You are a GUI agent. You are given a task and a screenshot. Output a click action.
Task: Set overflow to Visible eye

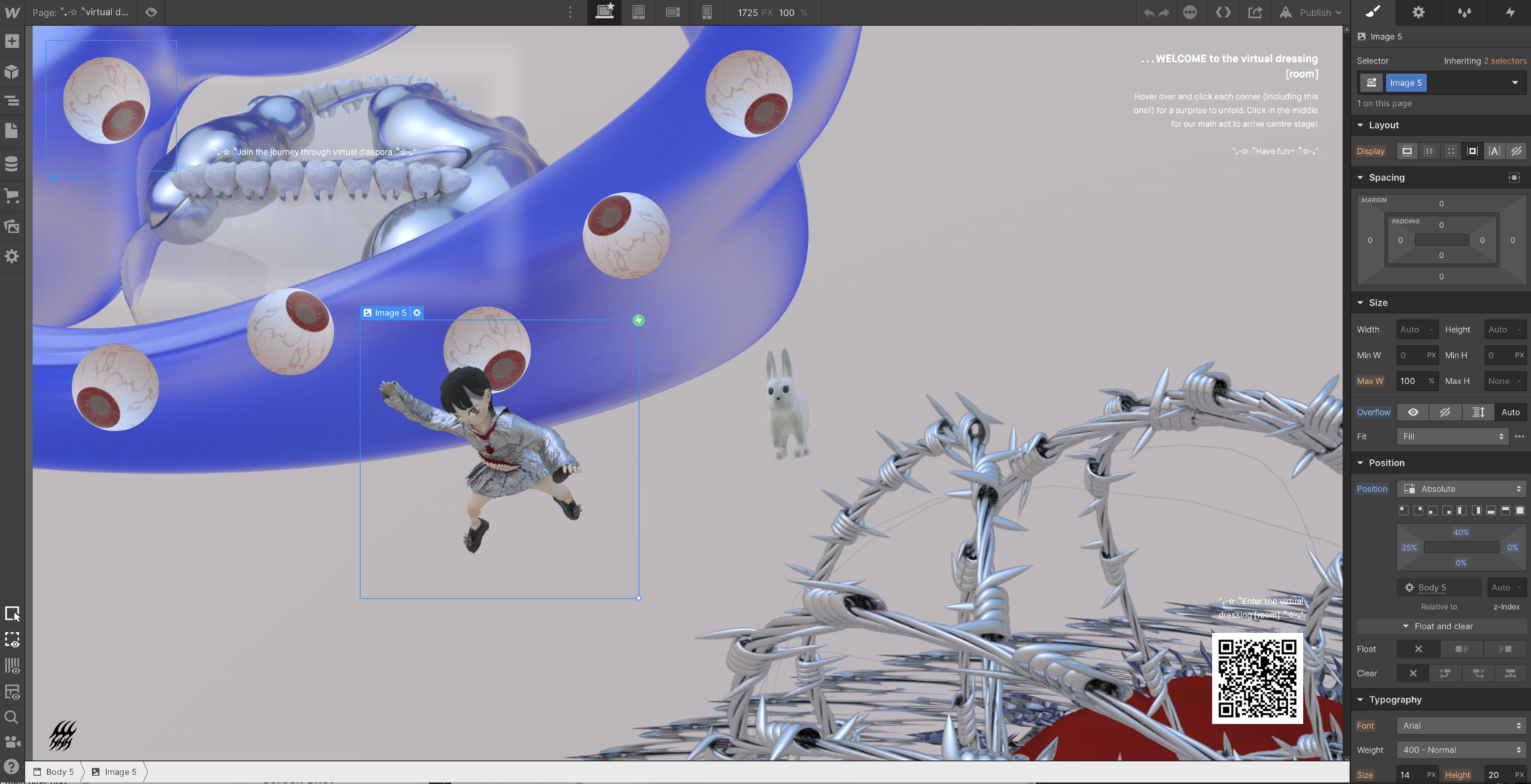tap(1413, 412)
